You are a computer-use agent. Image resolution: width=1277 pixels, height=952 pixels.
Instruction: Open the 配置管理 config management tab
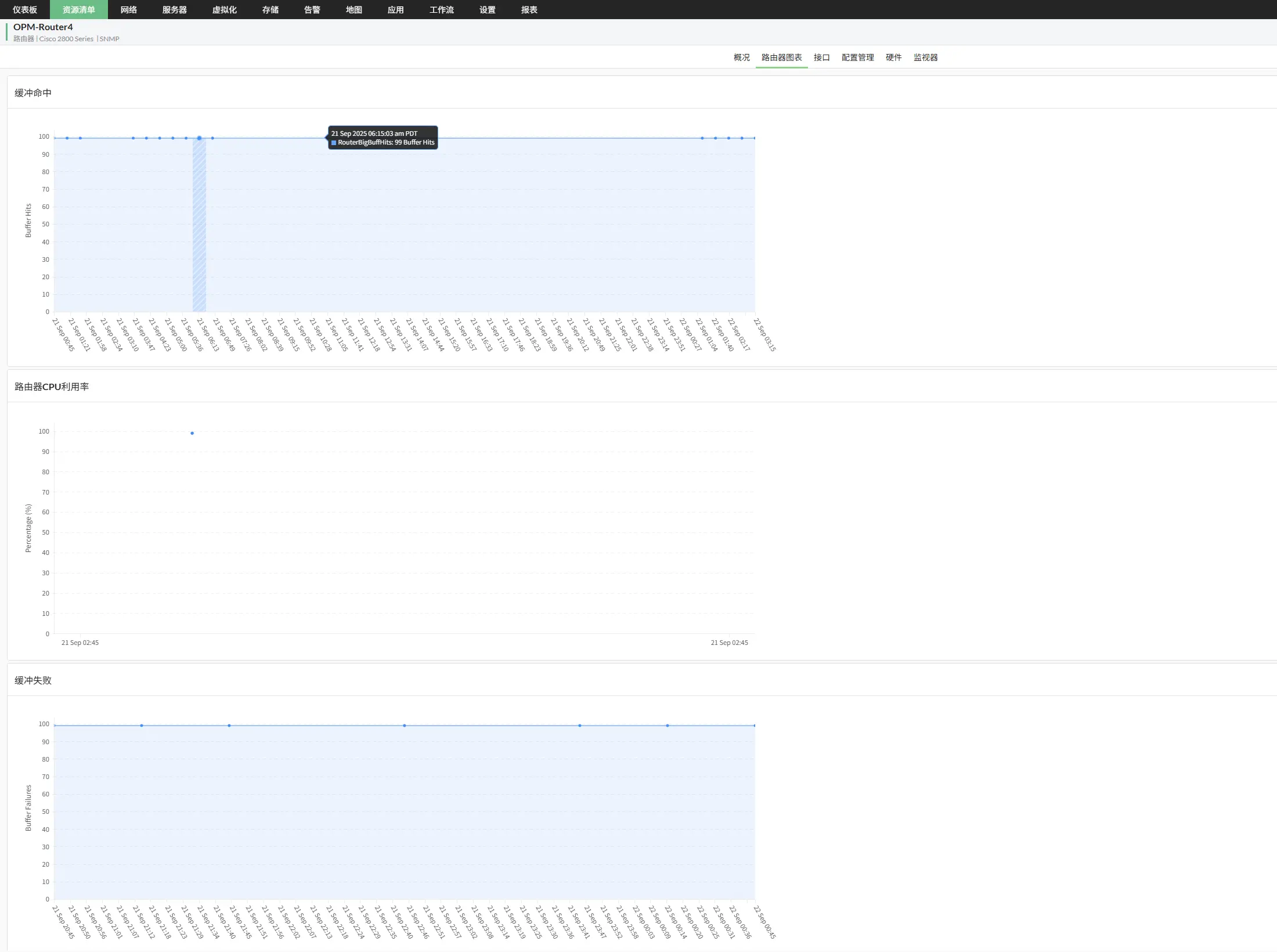point(857,57)
